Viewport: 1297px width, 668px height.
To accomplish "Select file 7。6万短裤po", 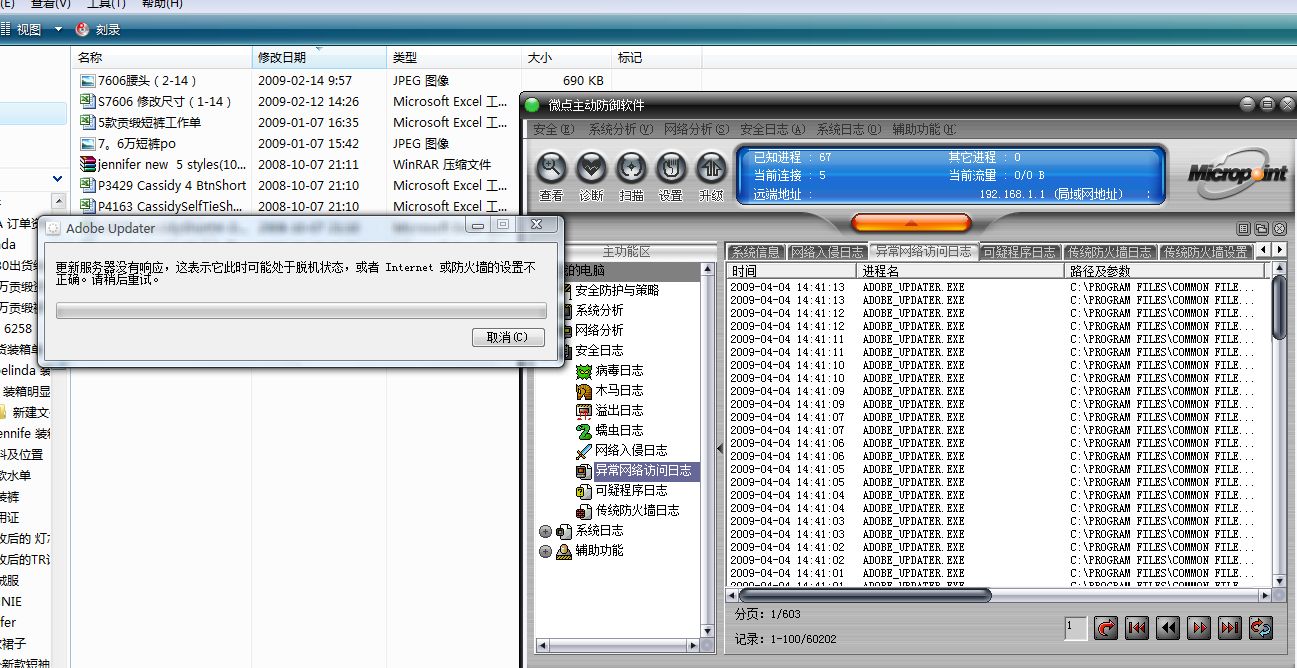I will coord(127,143).
